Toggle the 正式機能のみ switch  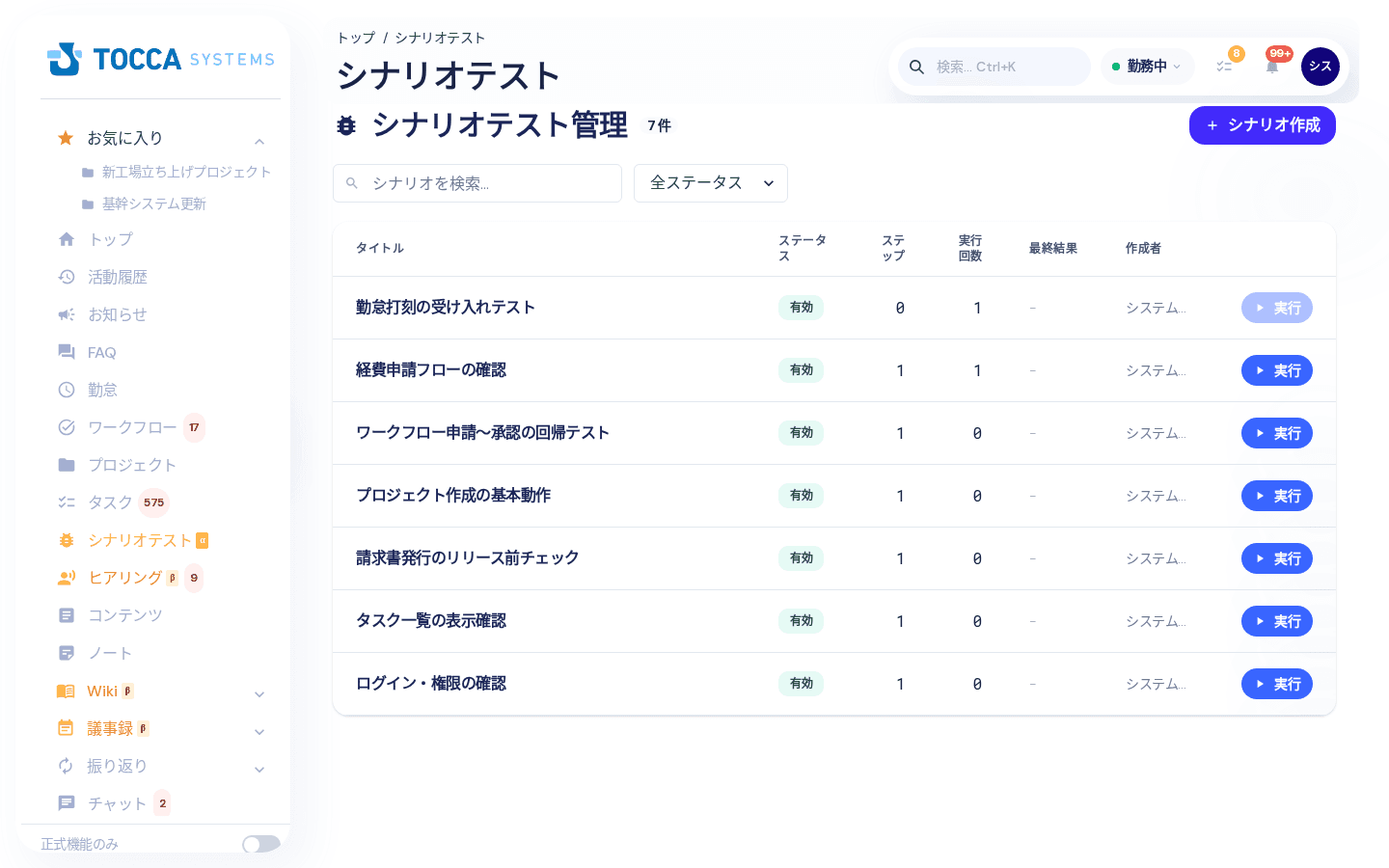tap(261, 844)
